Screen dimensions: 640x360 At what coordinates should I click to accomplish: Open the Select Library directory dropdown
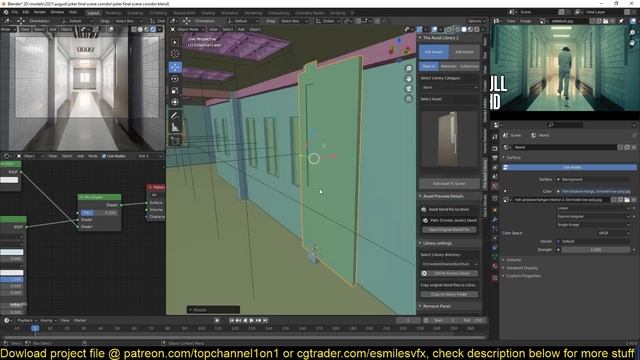tap(449, 264)
